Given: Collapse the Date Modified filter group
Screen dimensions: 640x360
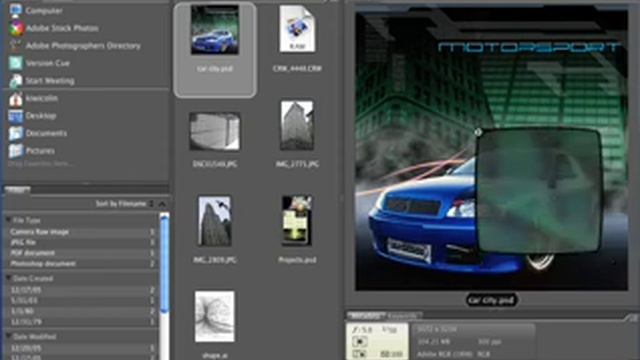Looking at the screenshot, I should (x=8, y=337).
